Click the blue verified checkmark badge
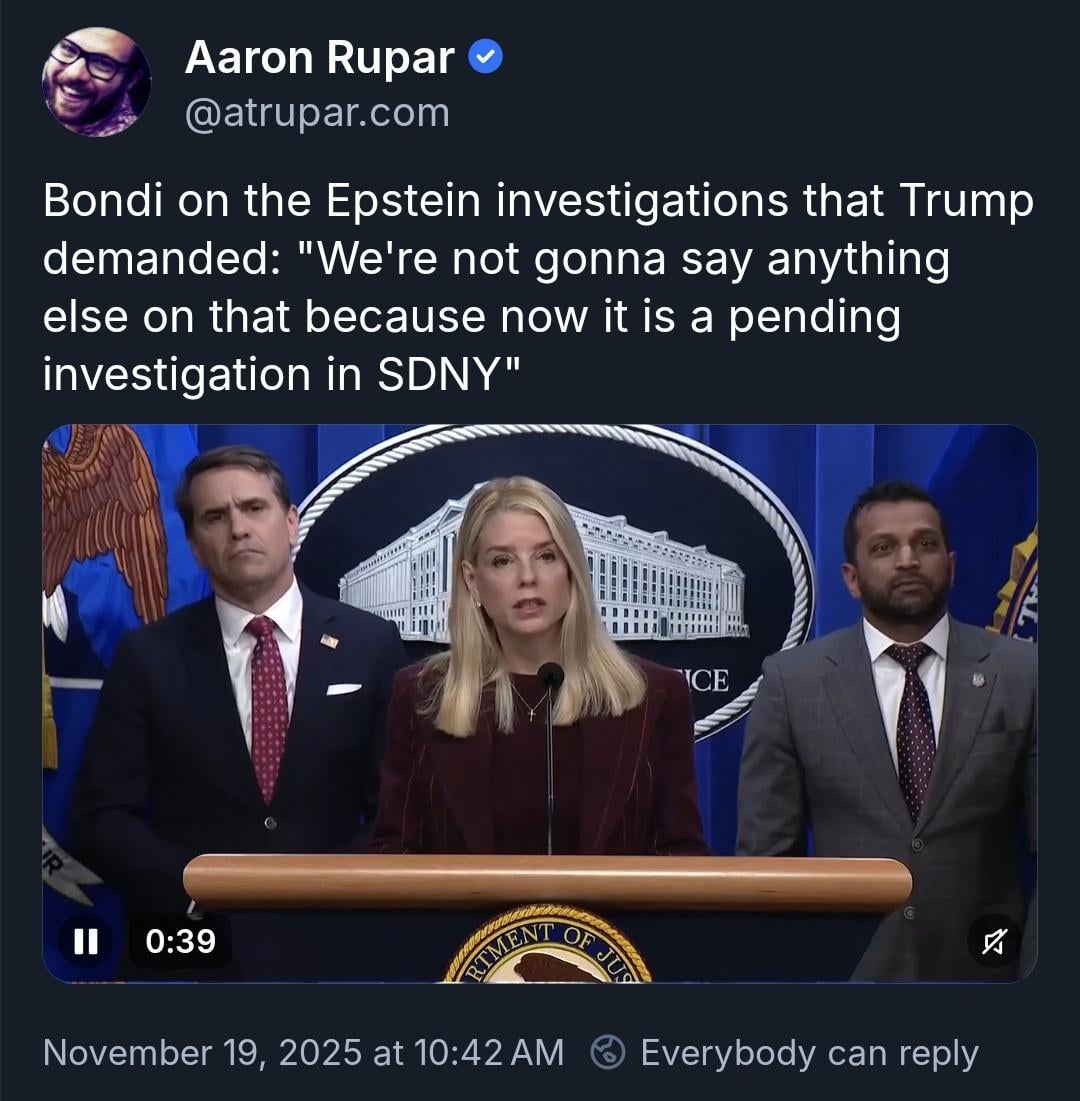 point(486,59)
